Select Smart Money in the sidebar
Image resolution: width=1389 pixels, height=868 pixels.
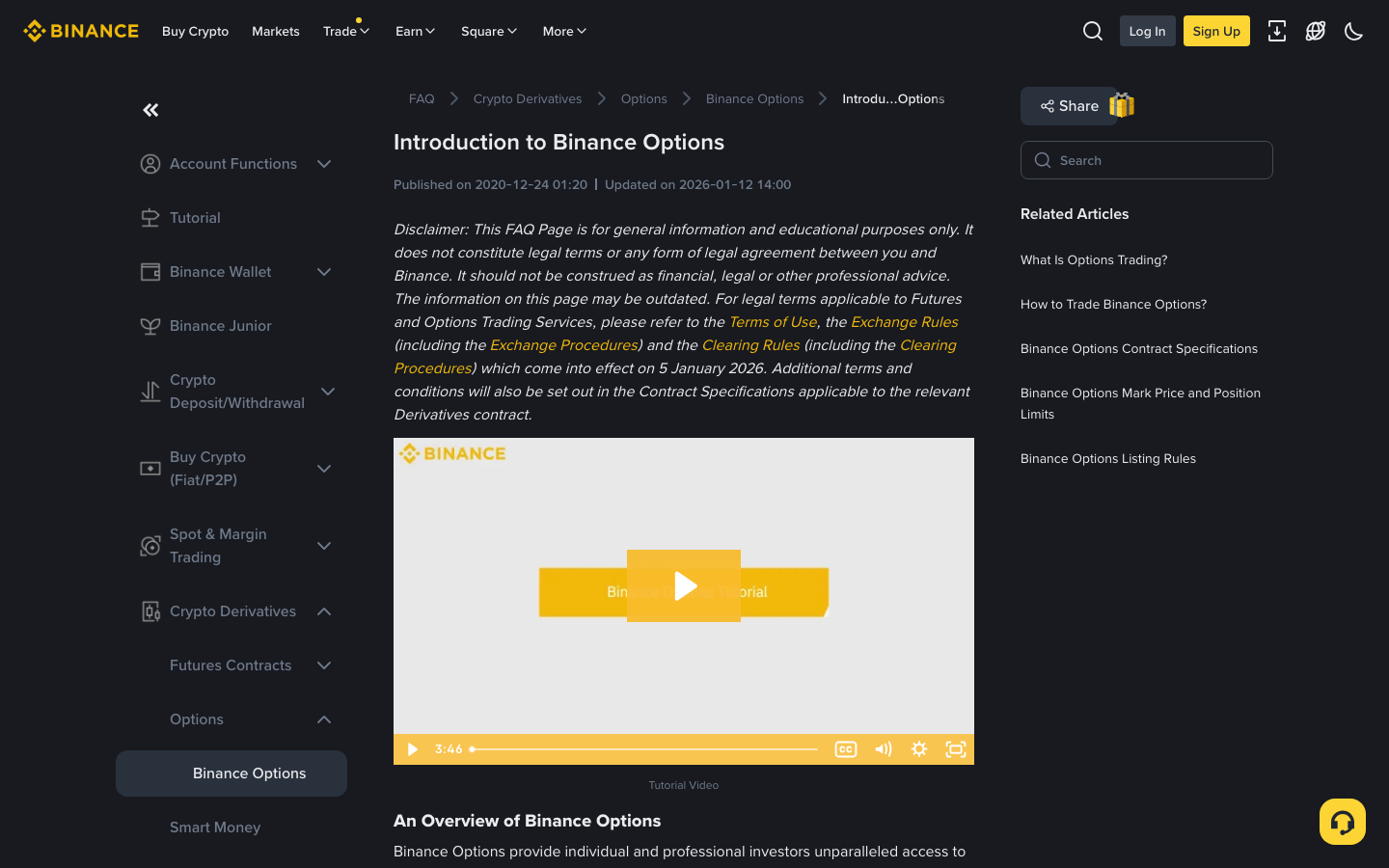point(215,827)
